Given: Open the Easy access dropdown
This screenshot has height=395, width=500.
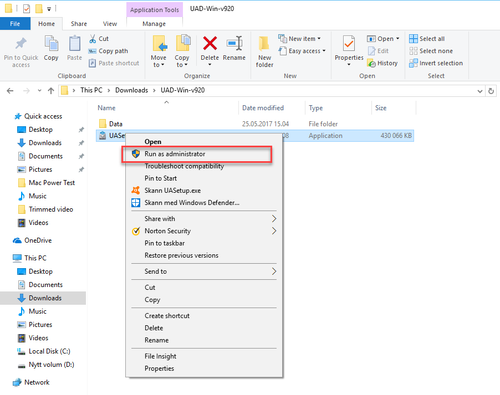Looking at the screenshot, I should coord(302,51).
